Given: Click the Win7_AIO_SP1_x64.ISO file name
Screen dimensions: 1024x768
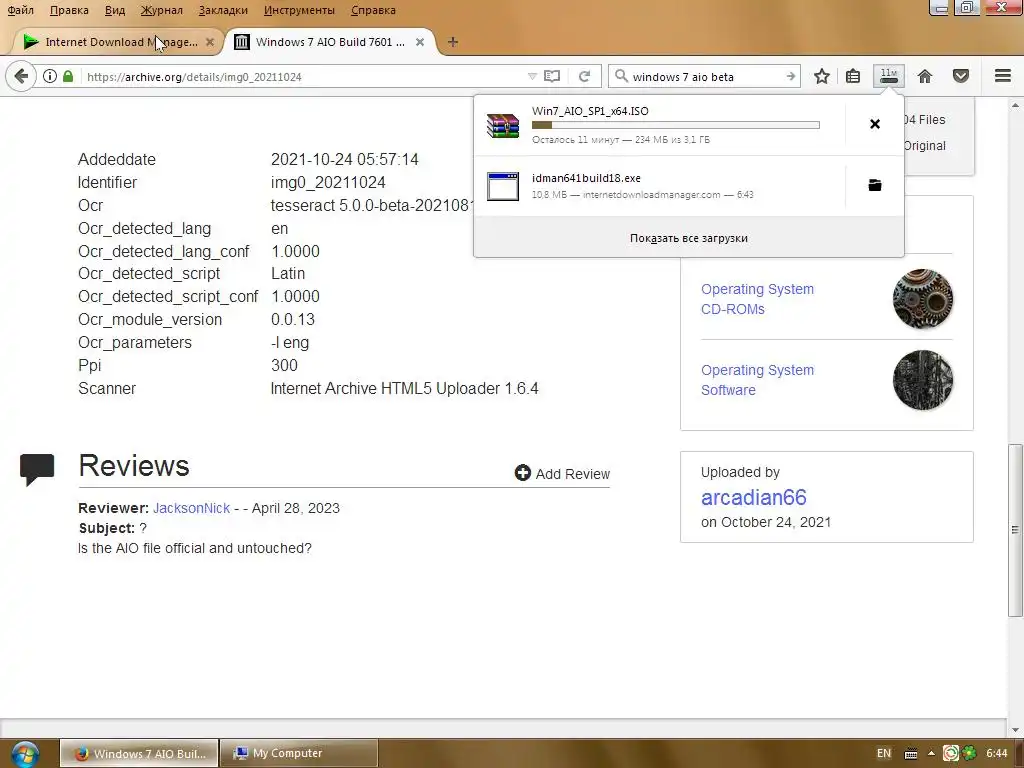Looking at the screenshot, I should [x=590, y=111].
